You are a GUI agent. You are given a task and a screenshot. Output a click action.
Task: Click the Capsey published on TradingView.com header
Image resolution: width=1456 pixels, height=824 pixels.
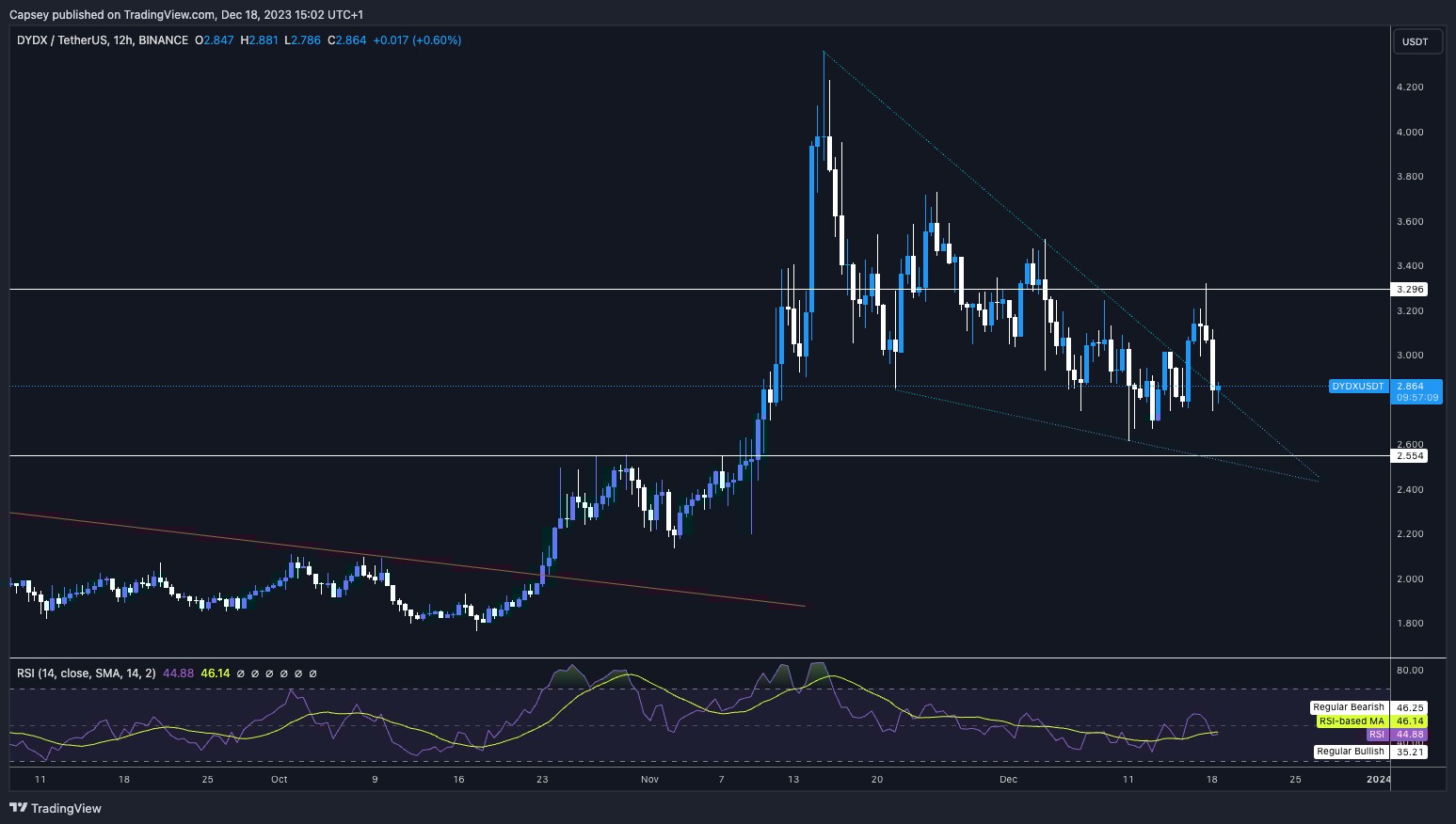185,14
